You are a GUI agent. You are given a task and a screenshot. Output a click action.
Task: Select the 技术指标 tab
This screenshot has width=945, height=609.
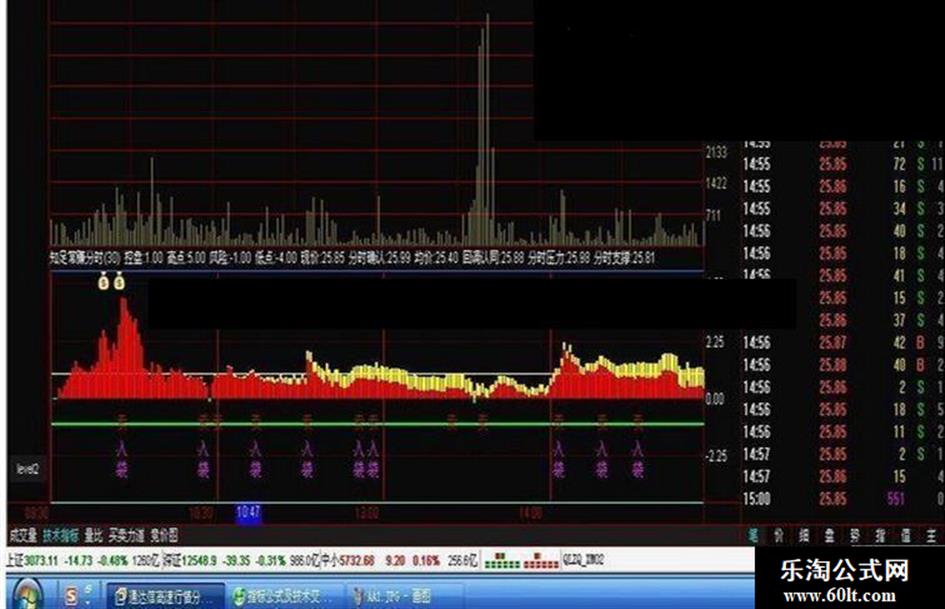pyautogui.click(x=60, y=535)
